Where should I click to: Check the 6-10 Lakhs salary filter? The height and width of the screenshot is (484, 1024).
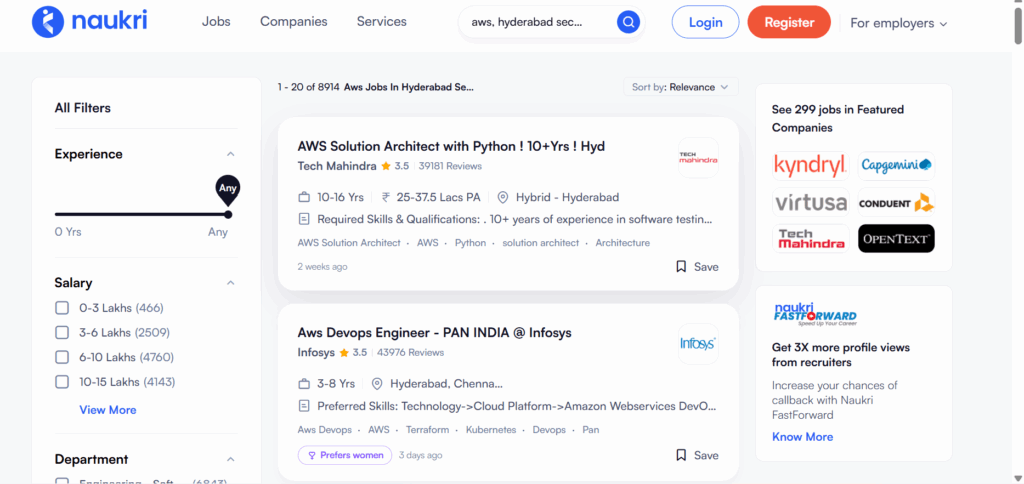click(x=62, y=357)
